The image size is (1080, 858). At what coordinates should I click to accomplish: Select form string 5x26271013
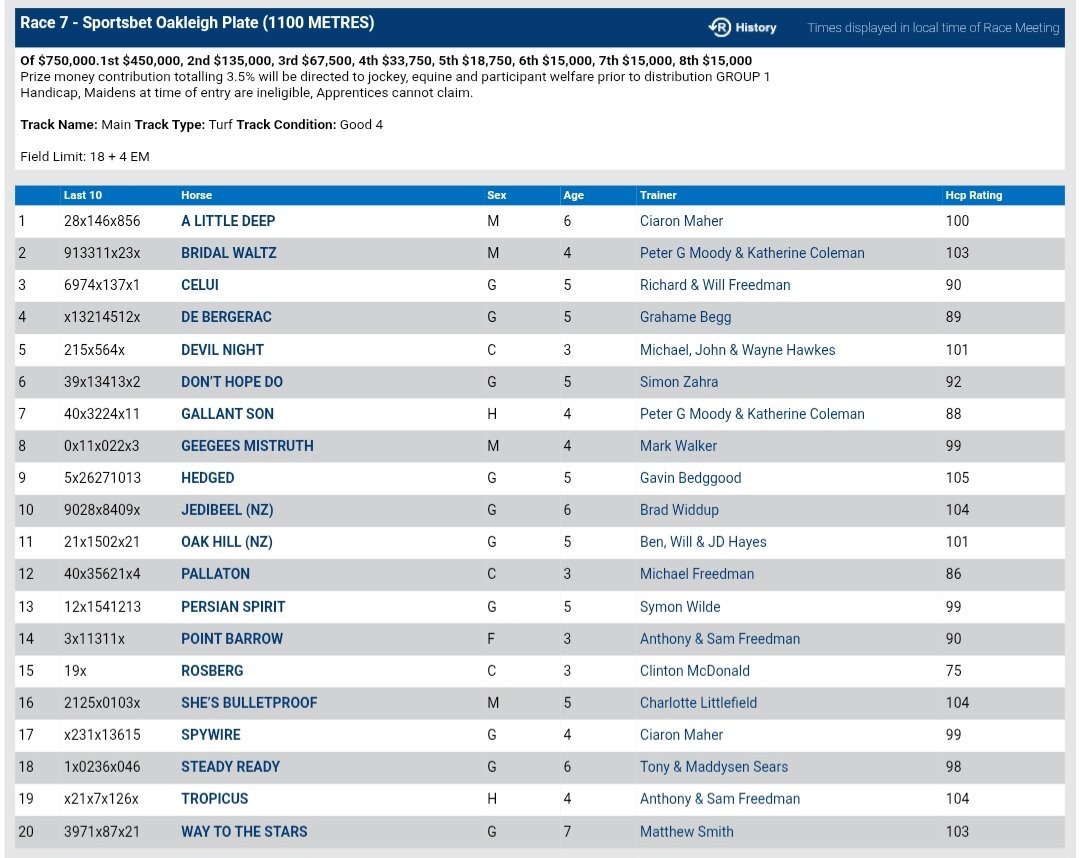[x=102, y=478]
